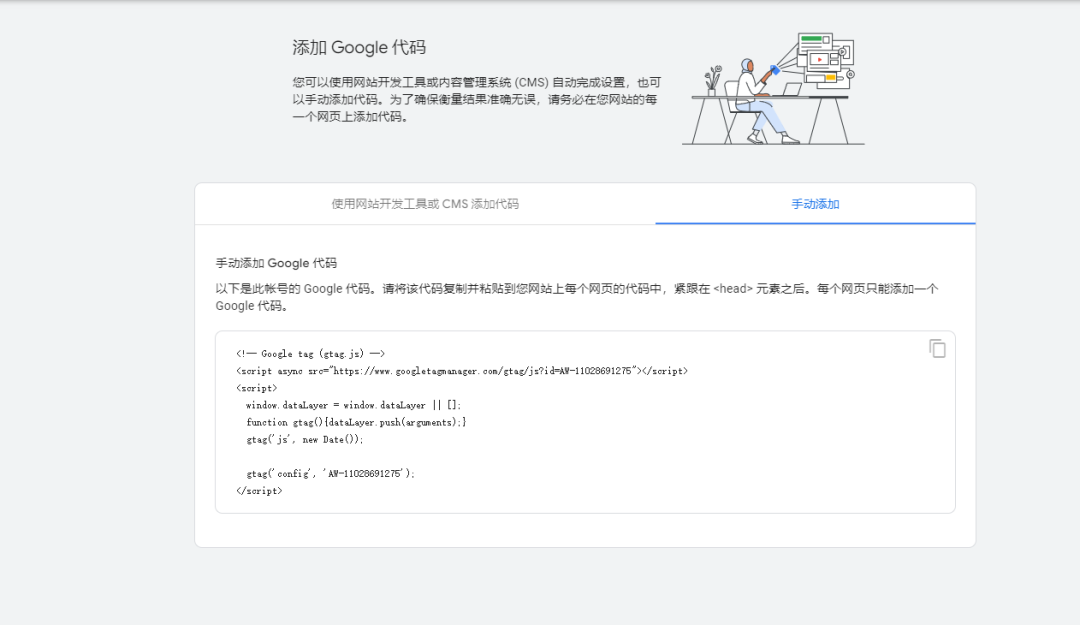The width and height of the screenshot is (1080, 625).
Task: Click the intro paragraph starting 您可以使用网站开发工具
Action: (476, 99)
